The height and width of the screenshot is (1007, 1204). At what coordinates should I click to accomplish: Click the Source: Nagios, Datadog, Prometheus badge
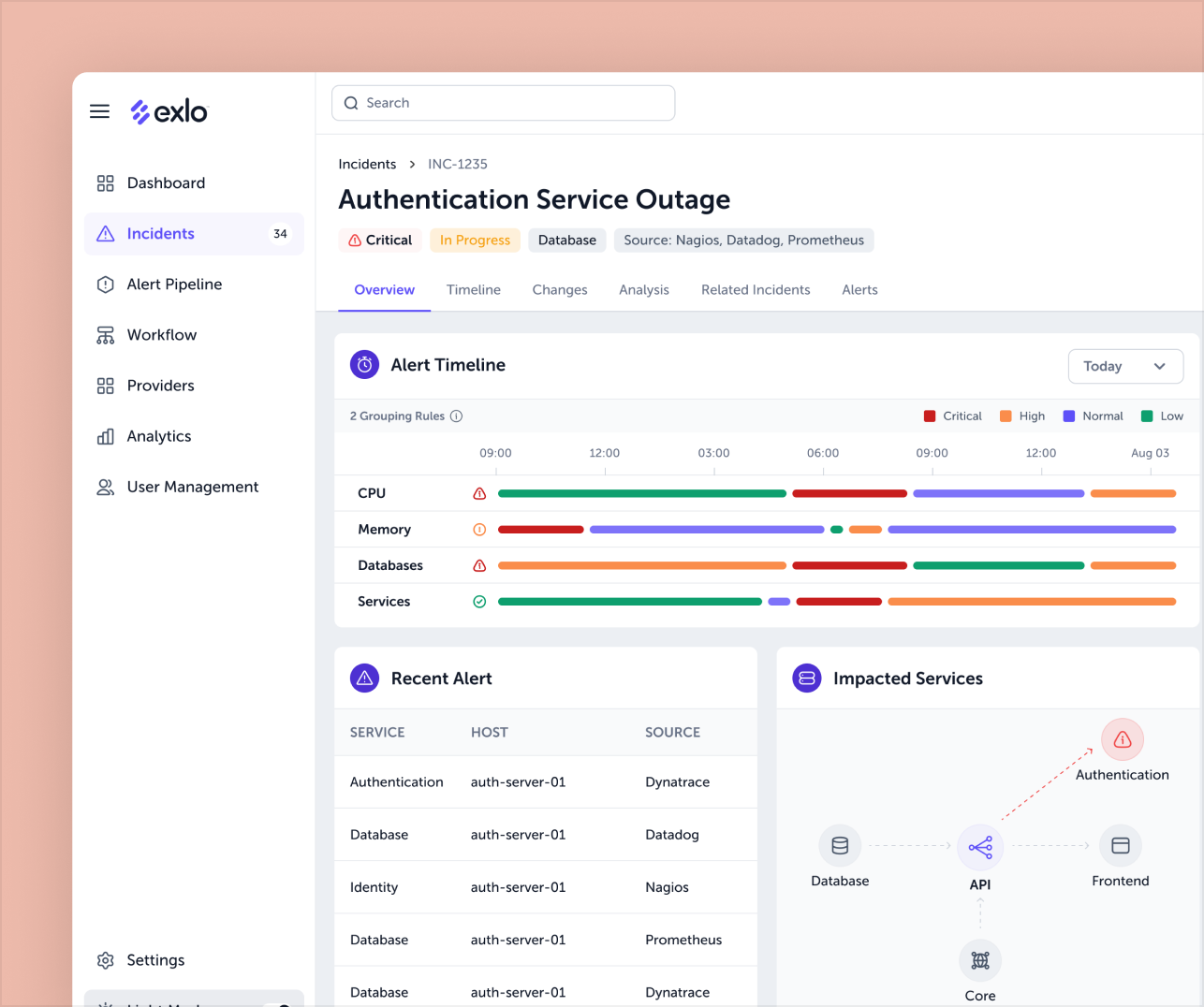(743, 241)
